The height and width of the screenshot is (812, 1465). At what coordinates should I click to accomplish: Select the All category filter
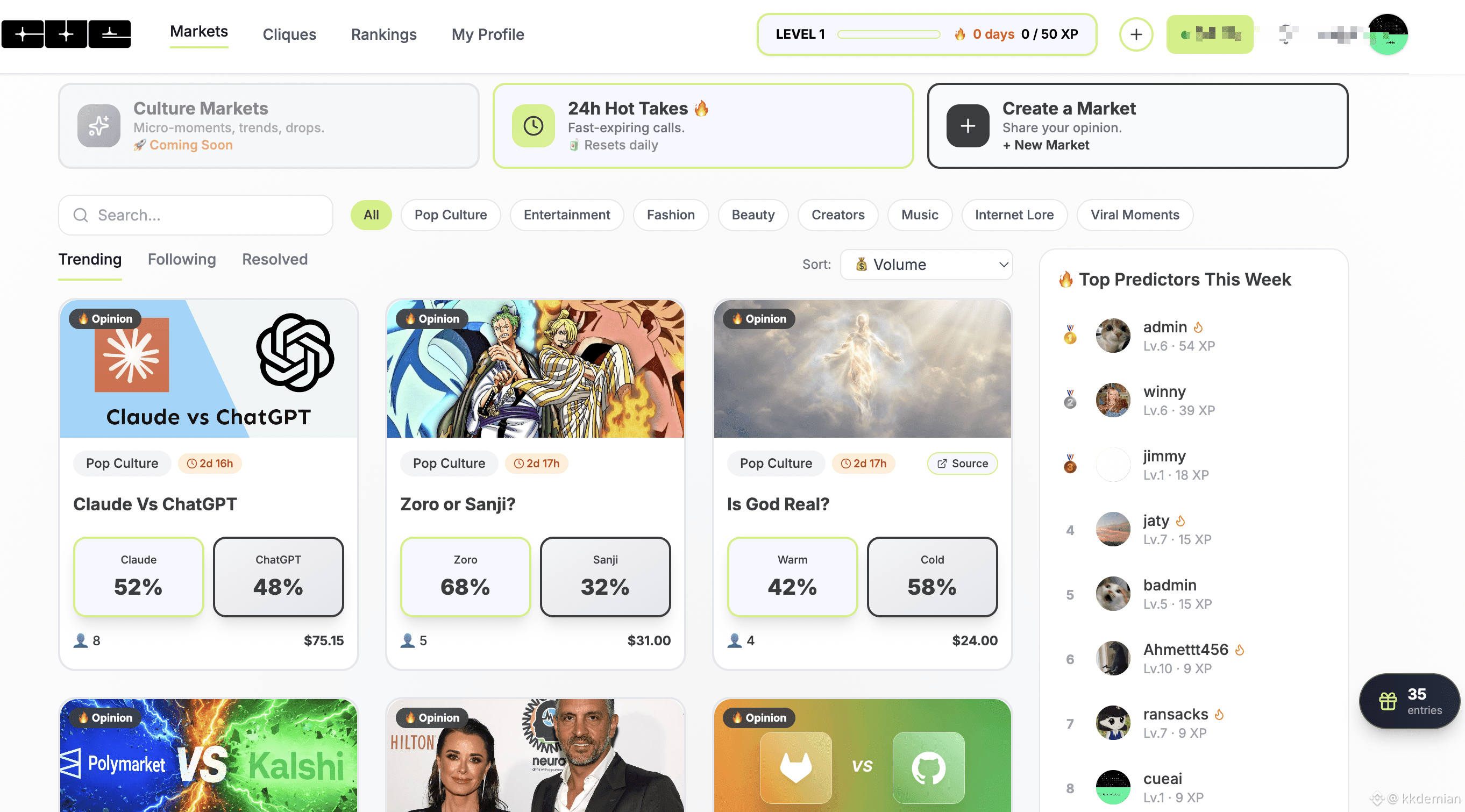click(371, 215)
